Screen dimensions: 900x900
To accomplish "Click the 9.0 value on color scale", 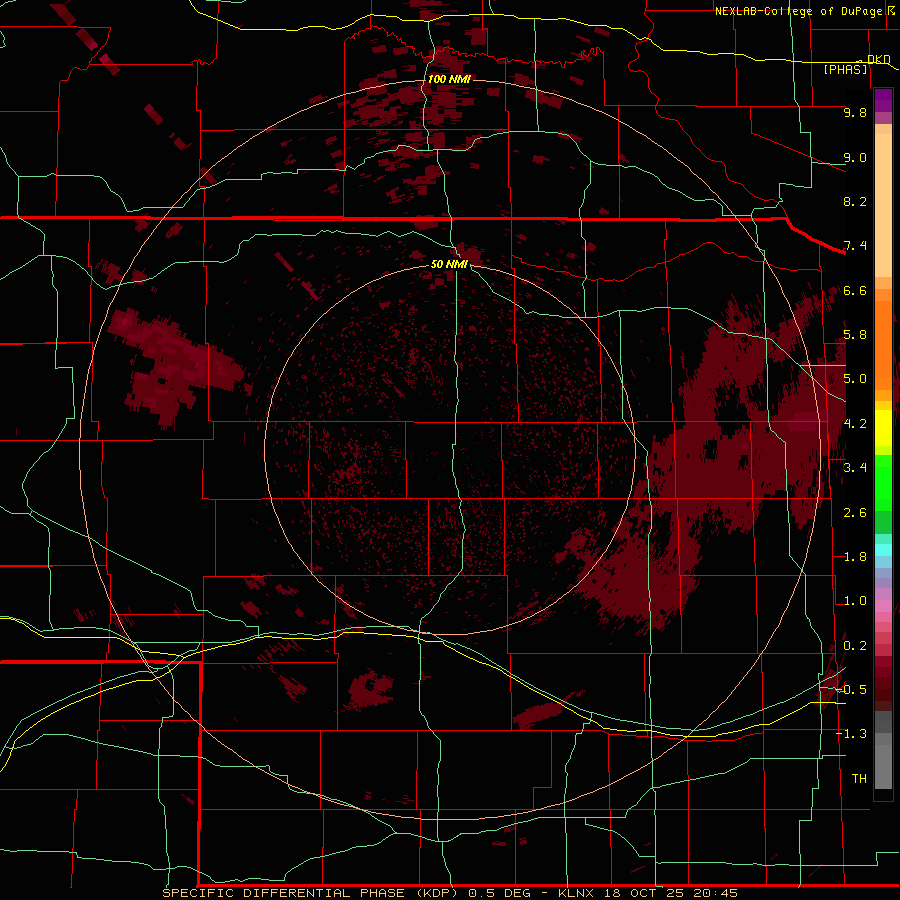I will click(x=855, y=157).
